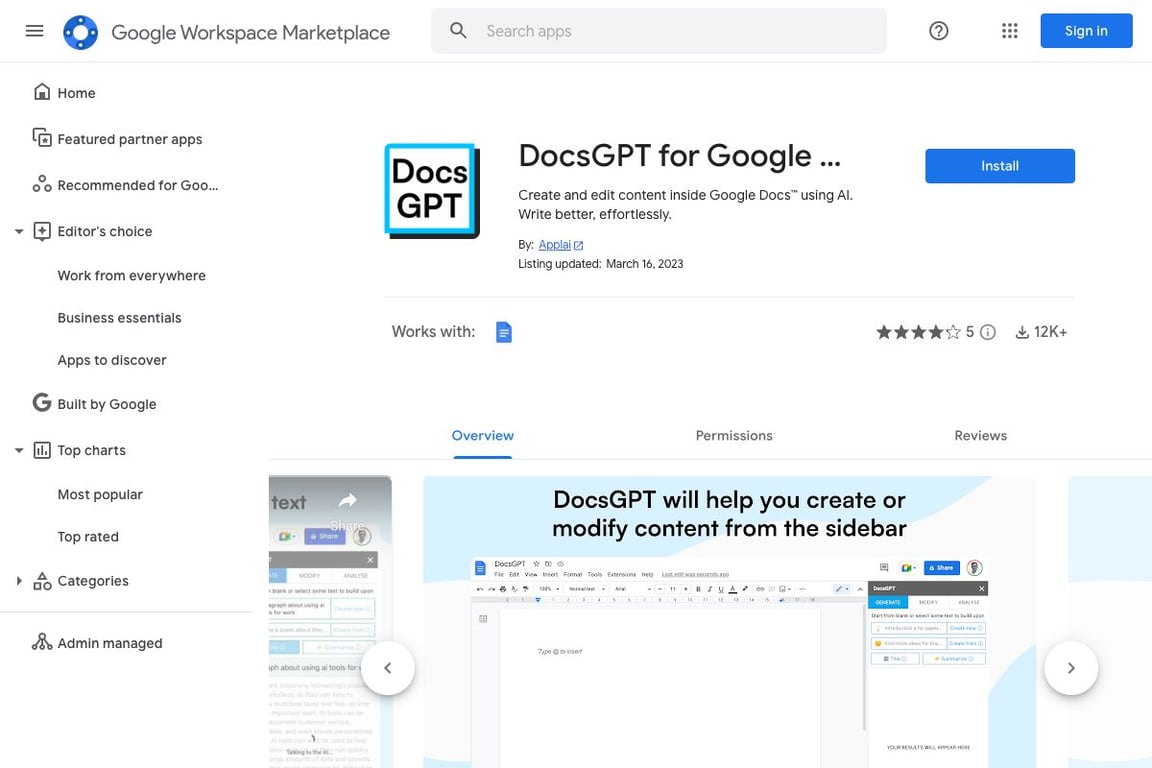Open the rating info icon
Image resolution: width=1152 pixels, height=768 pixels.
(x=987, y=332)
